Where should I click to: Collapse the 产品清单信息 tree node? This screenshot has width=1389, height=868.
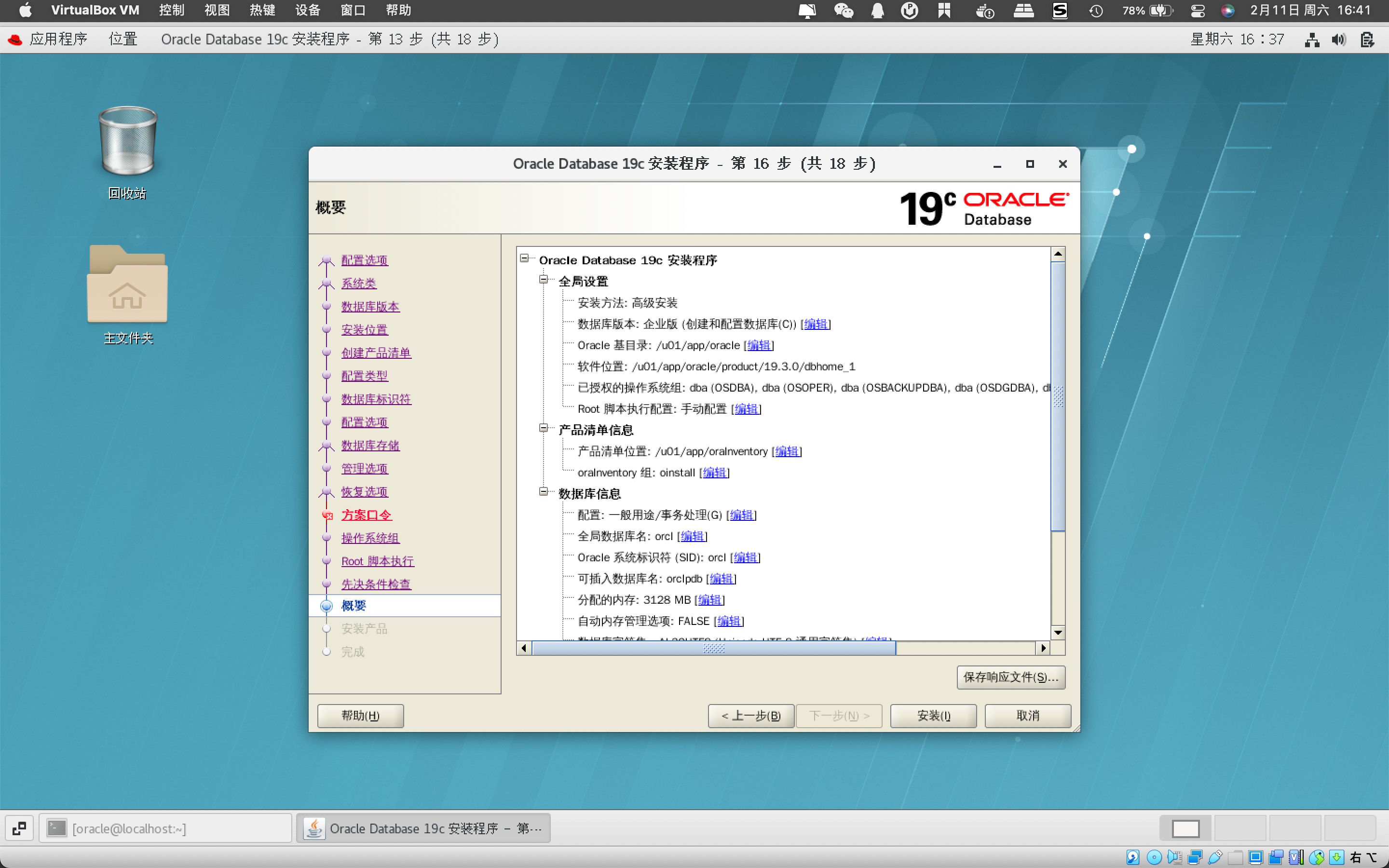point(543,428)
